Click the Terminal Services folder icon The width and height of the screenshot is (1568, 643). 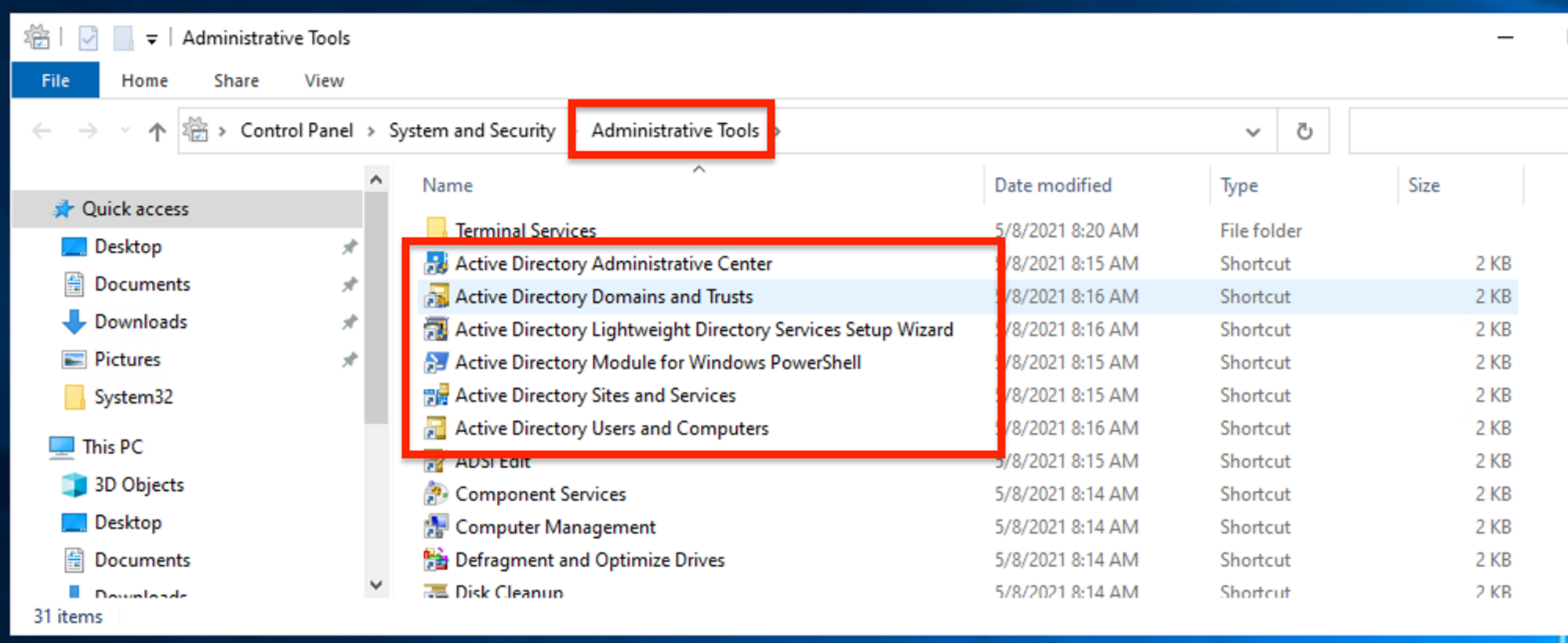click(x=436, y=228)
